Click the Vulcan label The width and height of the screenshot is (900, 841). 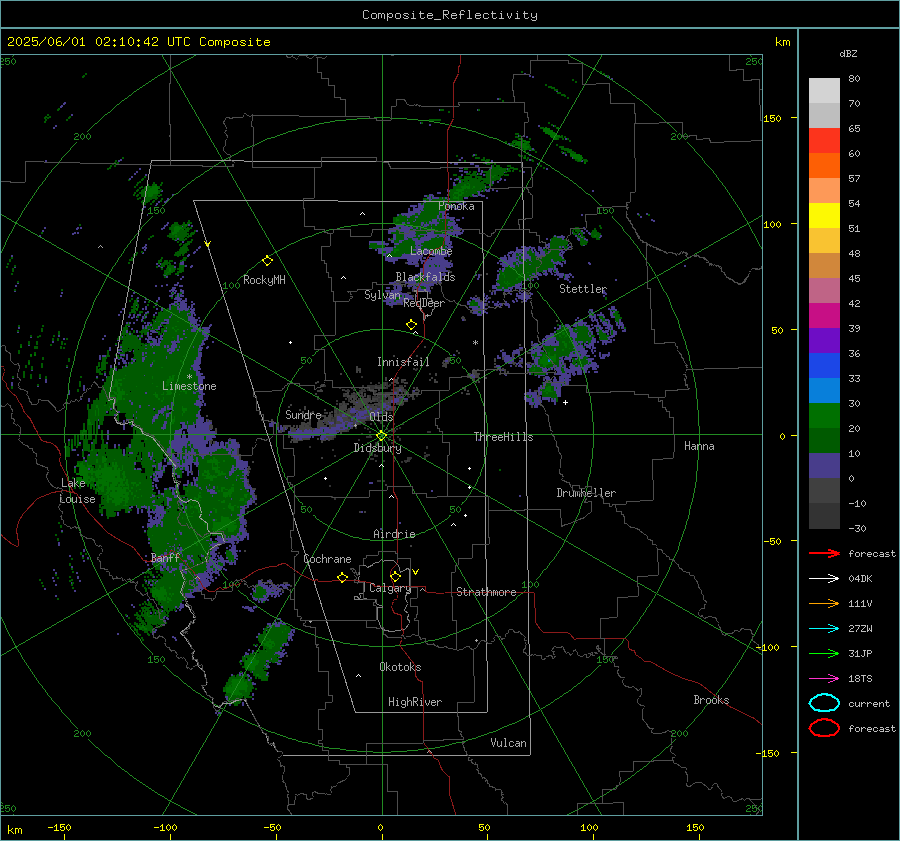(508, 743)
